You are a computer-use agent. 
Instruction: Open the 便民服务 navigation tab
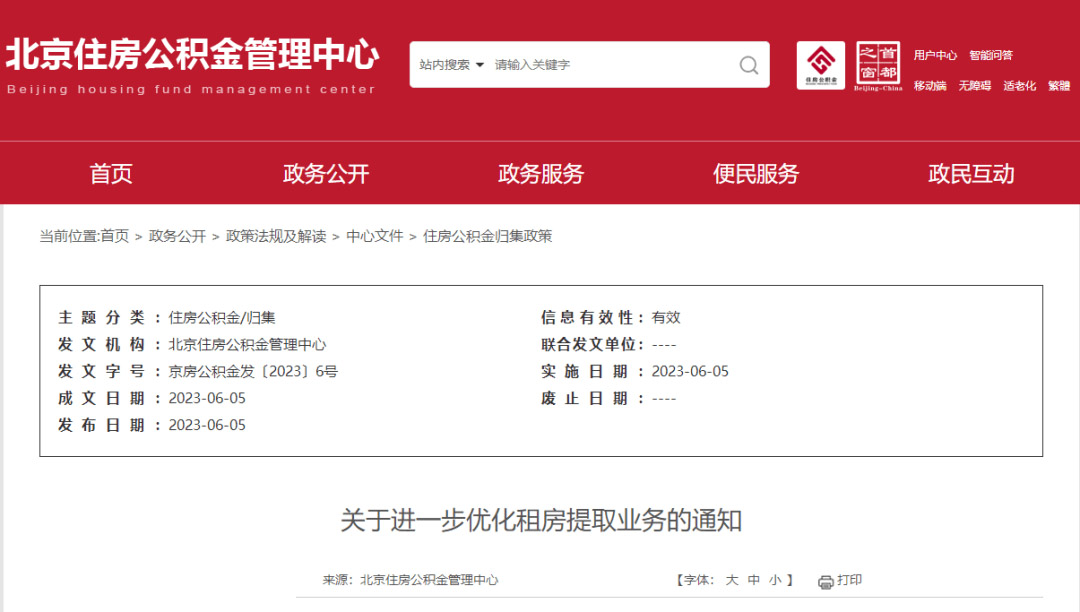click(756, 173)
